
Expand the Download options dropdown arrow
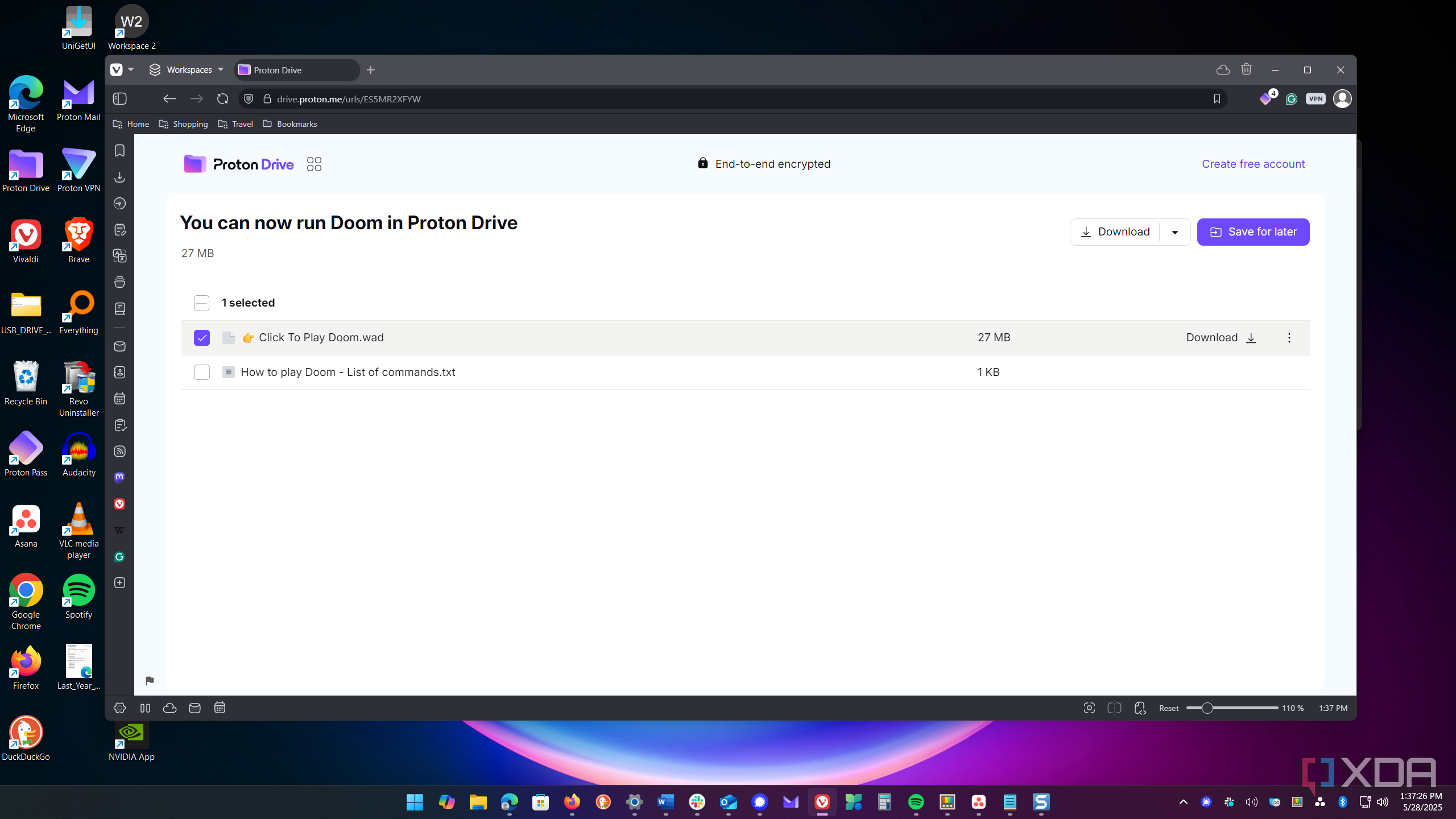pyautogui.click(x=1174, y=232)
